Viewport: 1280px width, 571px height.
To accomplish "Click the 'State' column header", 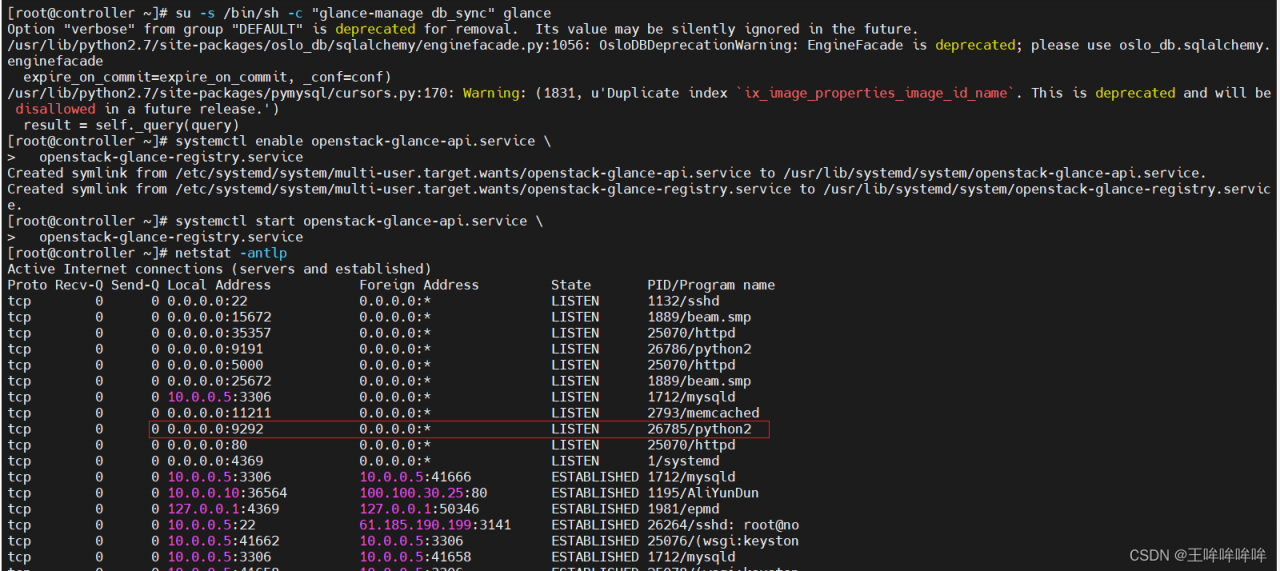I will point(571,285).
